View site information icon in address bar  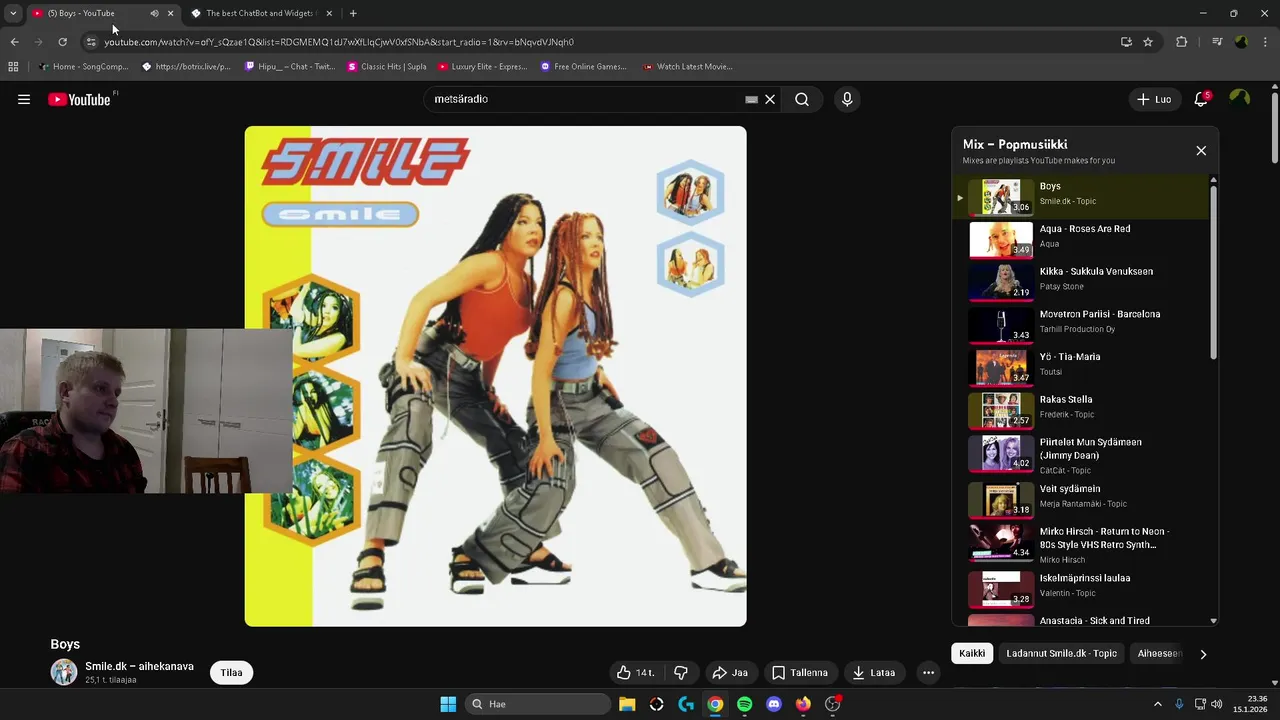[91, 42]
